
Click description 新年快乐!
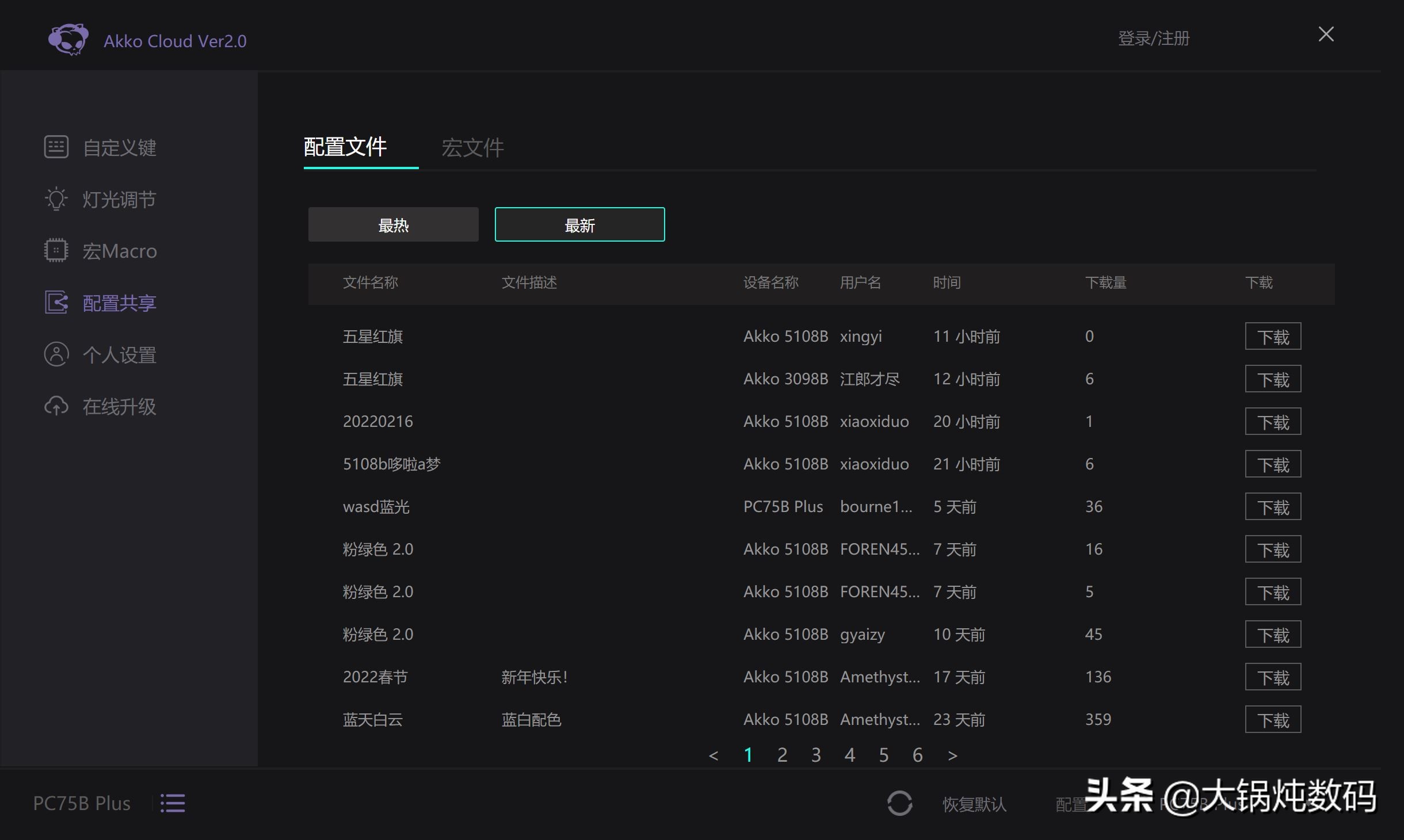click(535, 677)
